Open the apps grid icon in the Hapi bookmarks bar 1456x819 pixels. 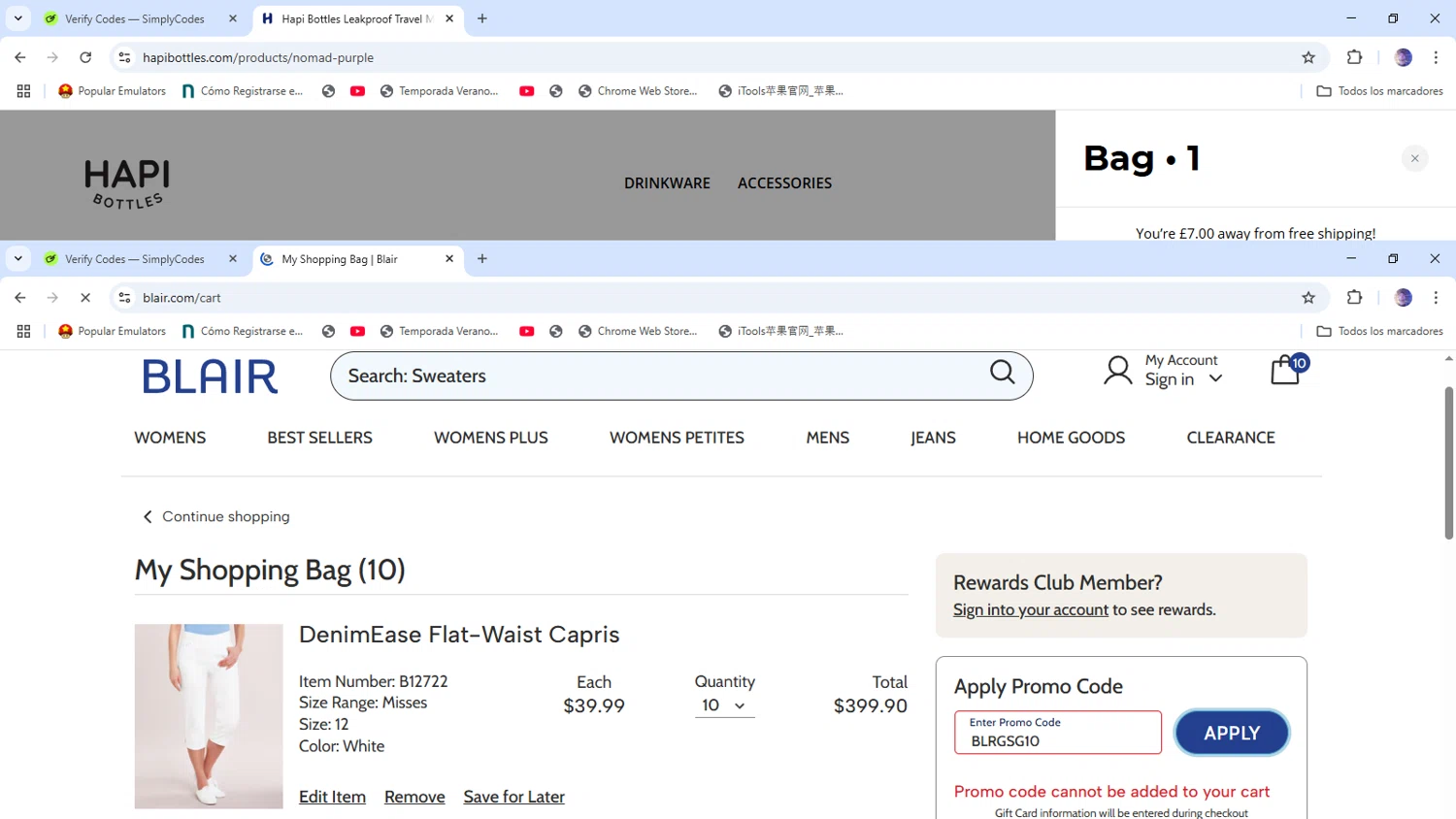coord(24,91)
